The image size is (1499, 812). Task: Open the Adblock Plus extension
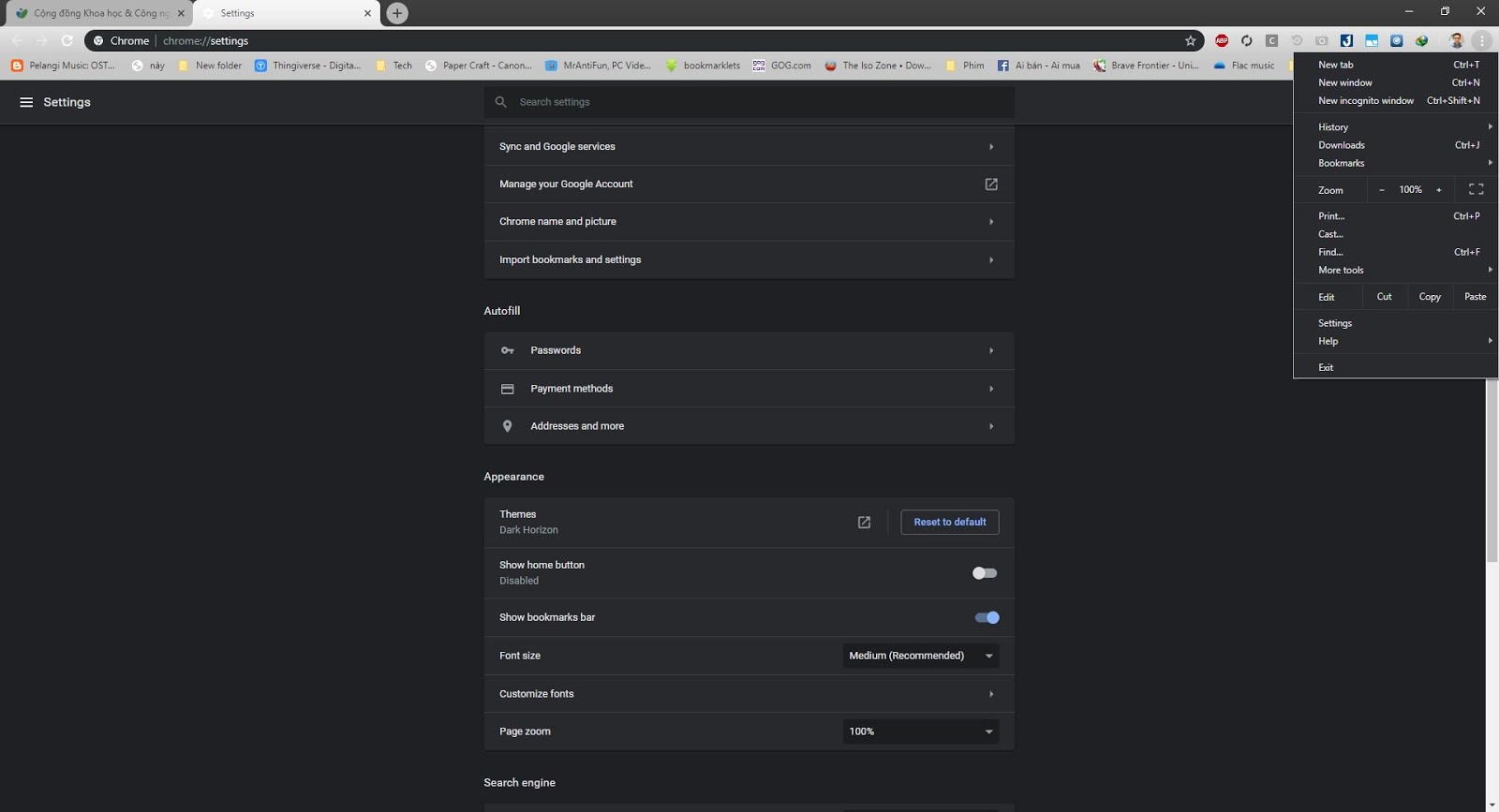[1222, 40]
